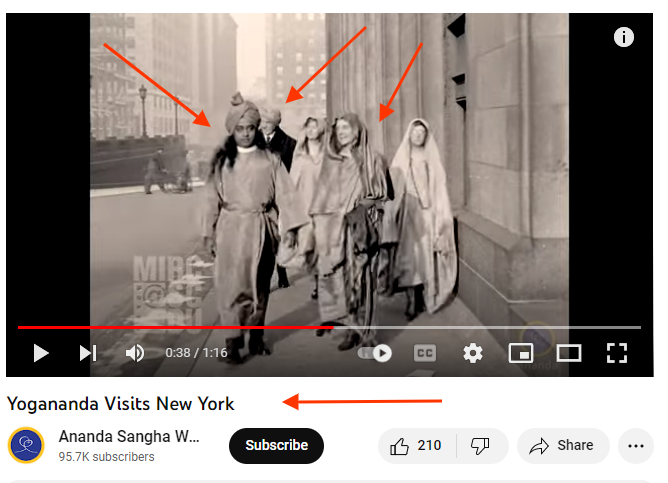Play the Yogananda video
The height and width of the screenshot is (483, 668).
tap(41, 353)
